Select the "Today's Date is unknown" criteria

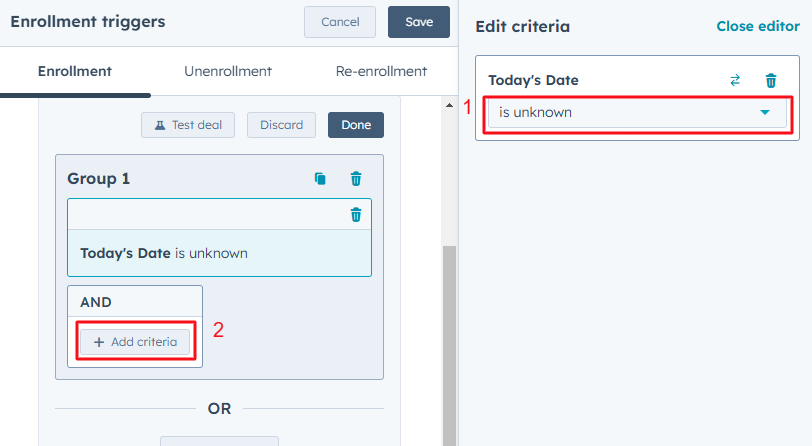click(219, 254)
